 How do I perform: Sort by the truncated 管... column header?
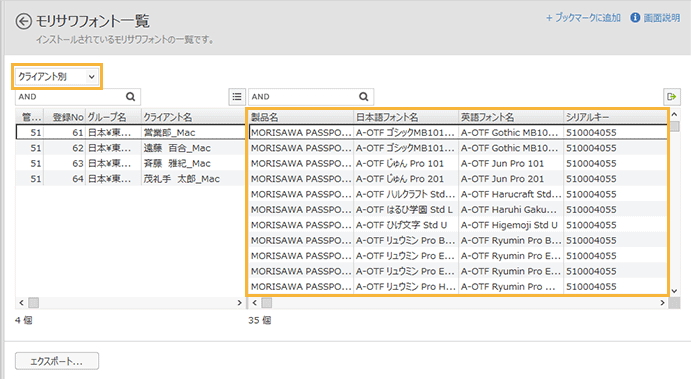pos(30,117)
